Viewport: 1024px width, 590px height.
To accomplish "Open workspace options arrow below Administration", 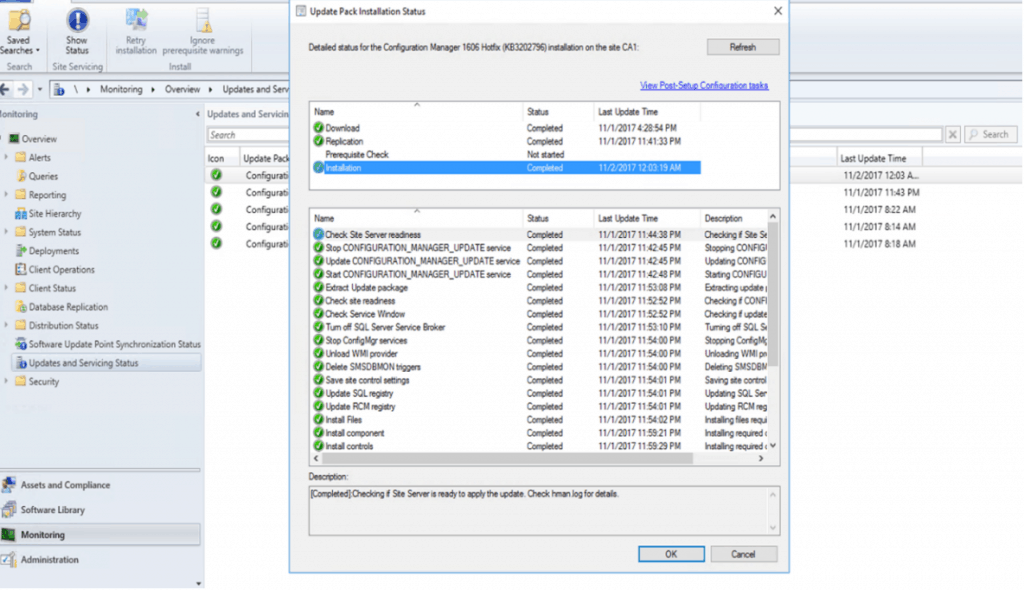I will (x=199, y=583).
